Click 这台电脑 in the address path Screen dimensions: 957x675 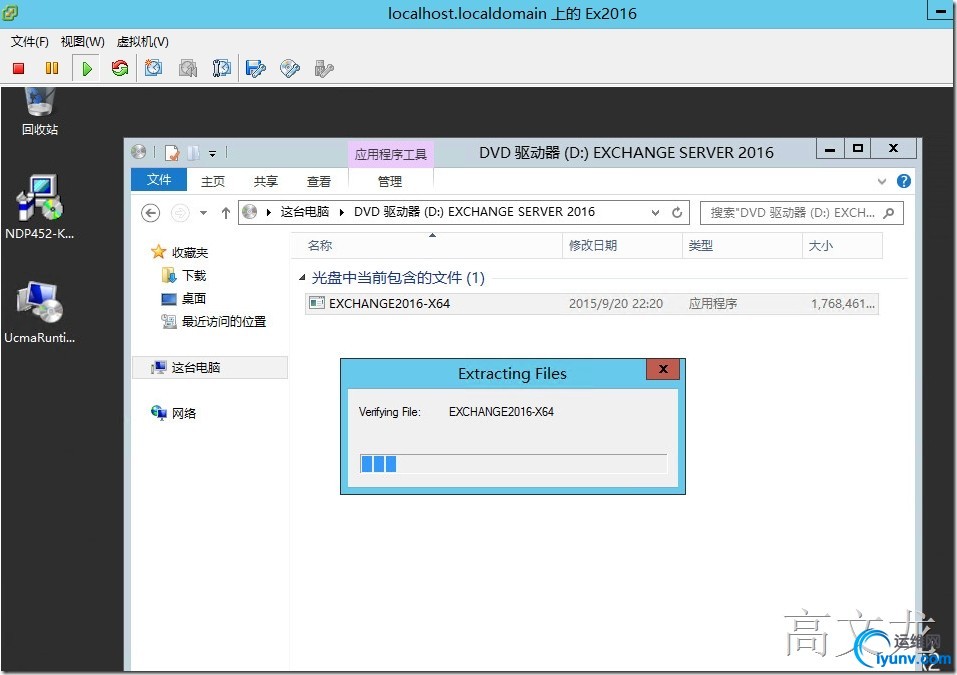pos(305,212)
